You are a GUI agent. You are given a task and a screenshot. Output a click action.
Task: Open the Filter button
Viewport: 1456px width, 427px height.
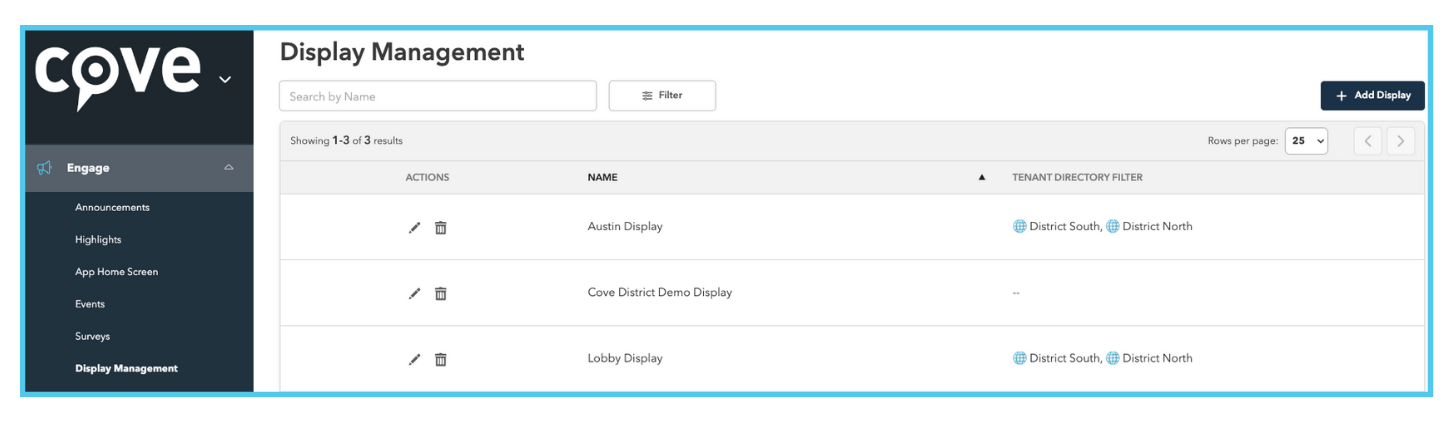click(662, 95)
